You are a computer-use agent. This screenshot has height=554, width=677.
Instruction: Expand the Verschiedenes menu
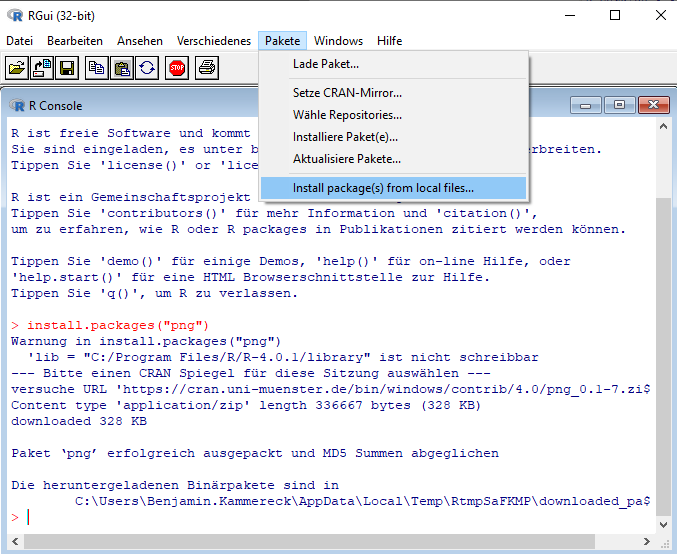click(x=214, y=41)
